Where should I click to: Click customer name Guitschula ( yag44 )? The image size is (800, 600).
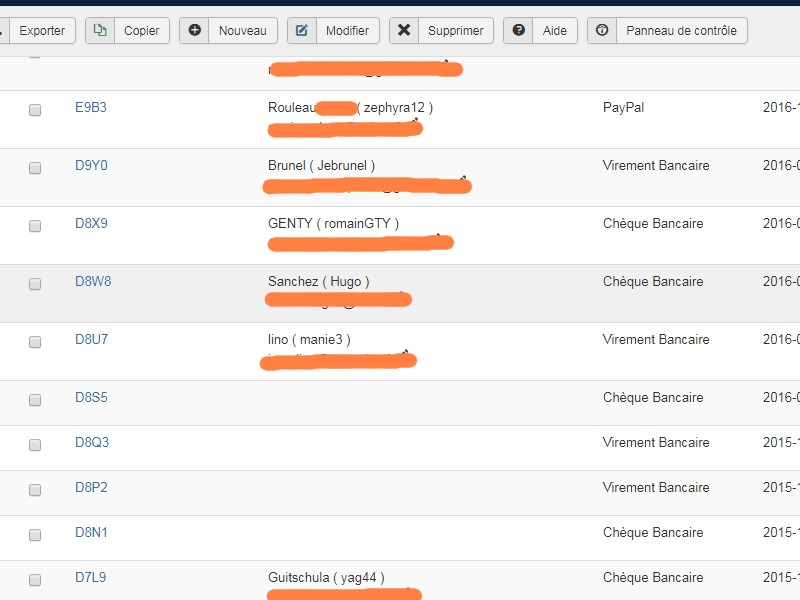pos(327,578)
